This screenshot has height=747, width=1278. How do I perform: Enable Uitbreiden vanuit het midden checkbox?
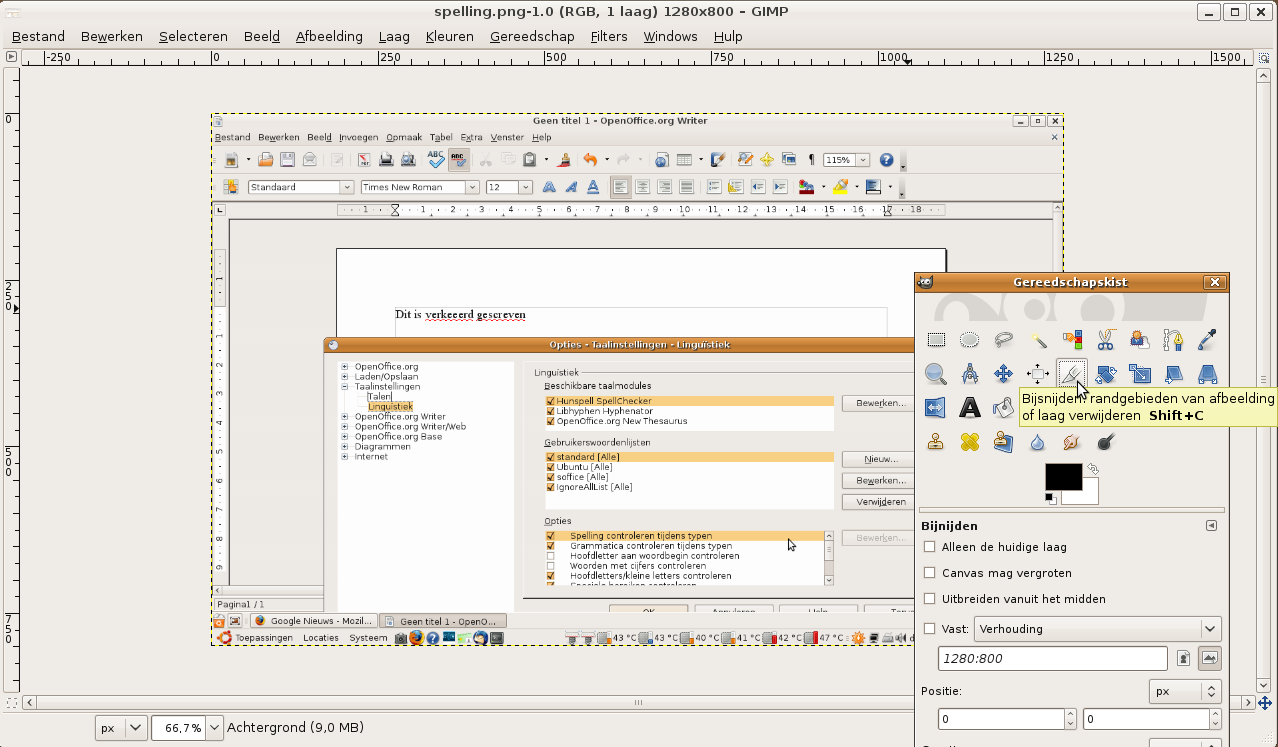click(930, 599)
